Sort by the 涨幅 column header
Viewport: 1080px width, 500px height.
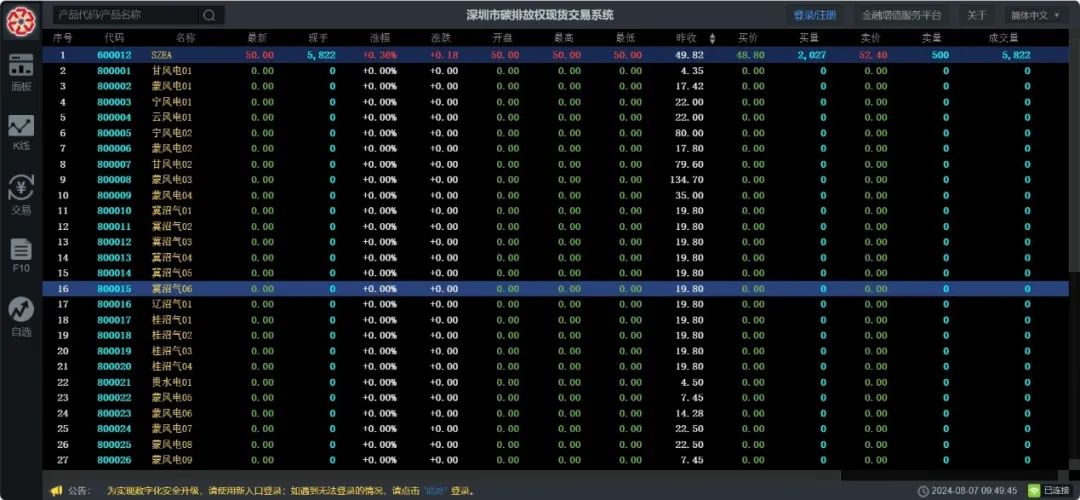[x=380, y=37]
